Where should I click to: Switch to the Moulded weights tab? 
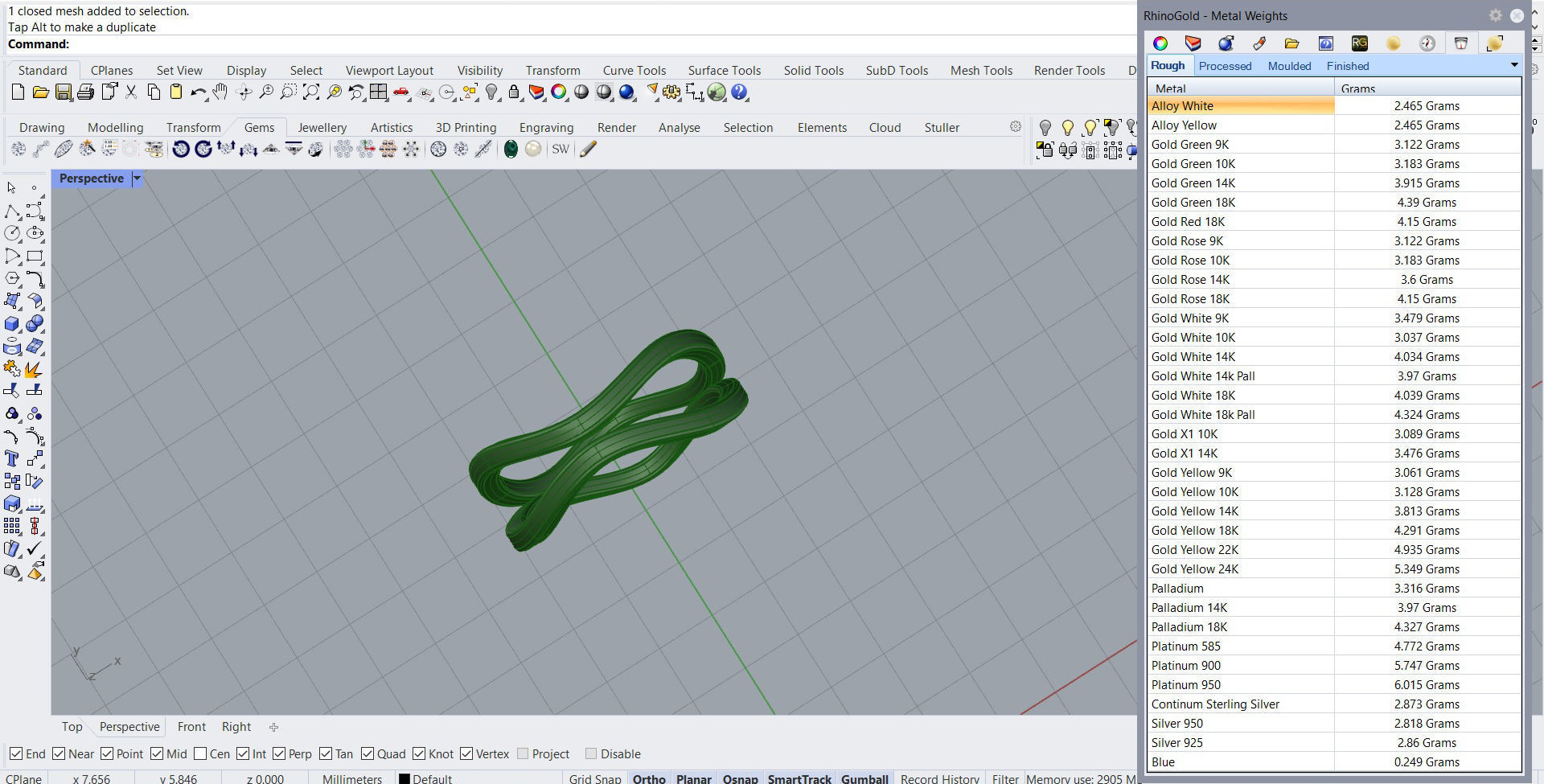click(x=1289, y=66)
